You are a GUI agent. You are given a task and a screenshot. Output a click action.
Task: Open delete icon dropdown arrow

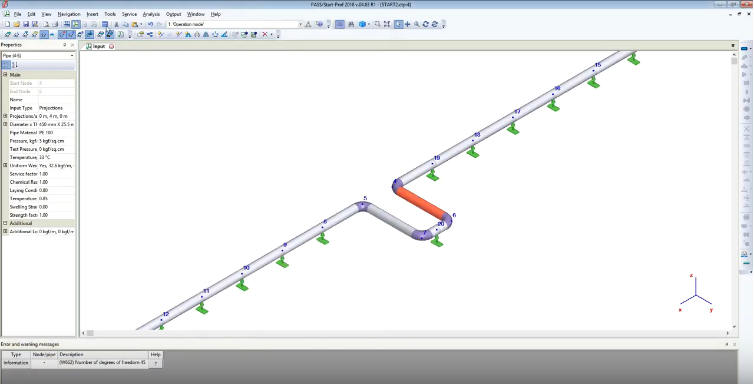271,34
